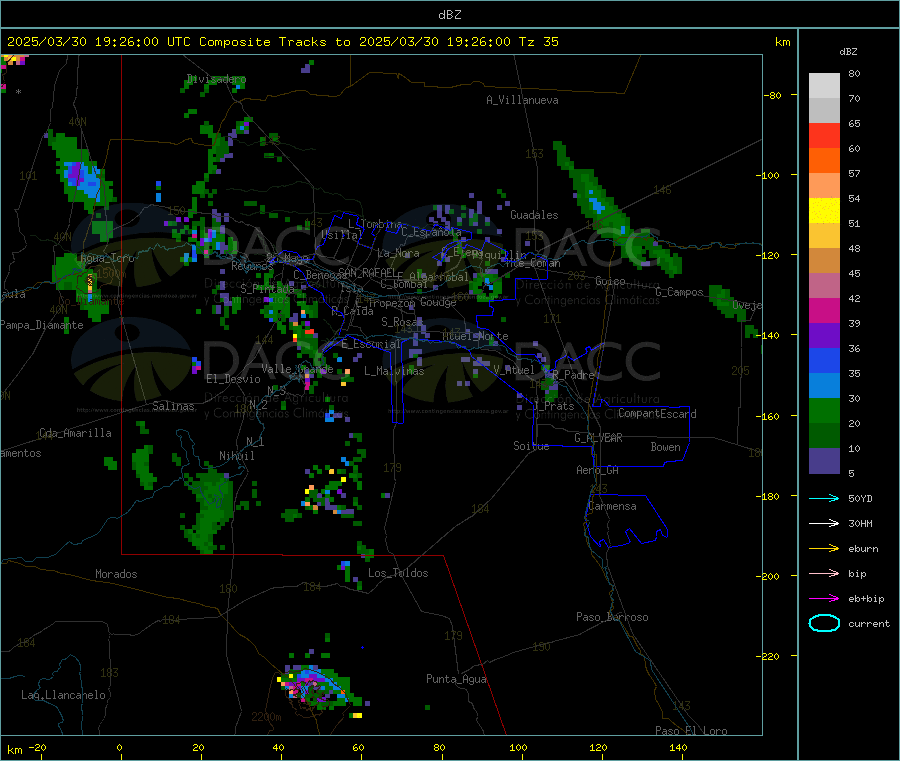Image resolution: width=900 pixels, height=761 pixels.
Task: Click the Soitue map label
Action: (x=531, y=446)
